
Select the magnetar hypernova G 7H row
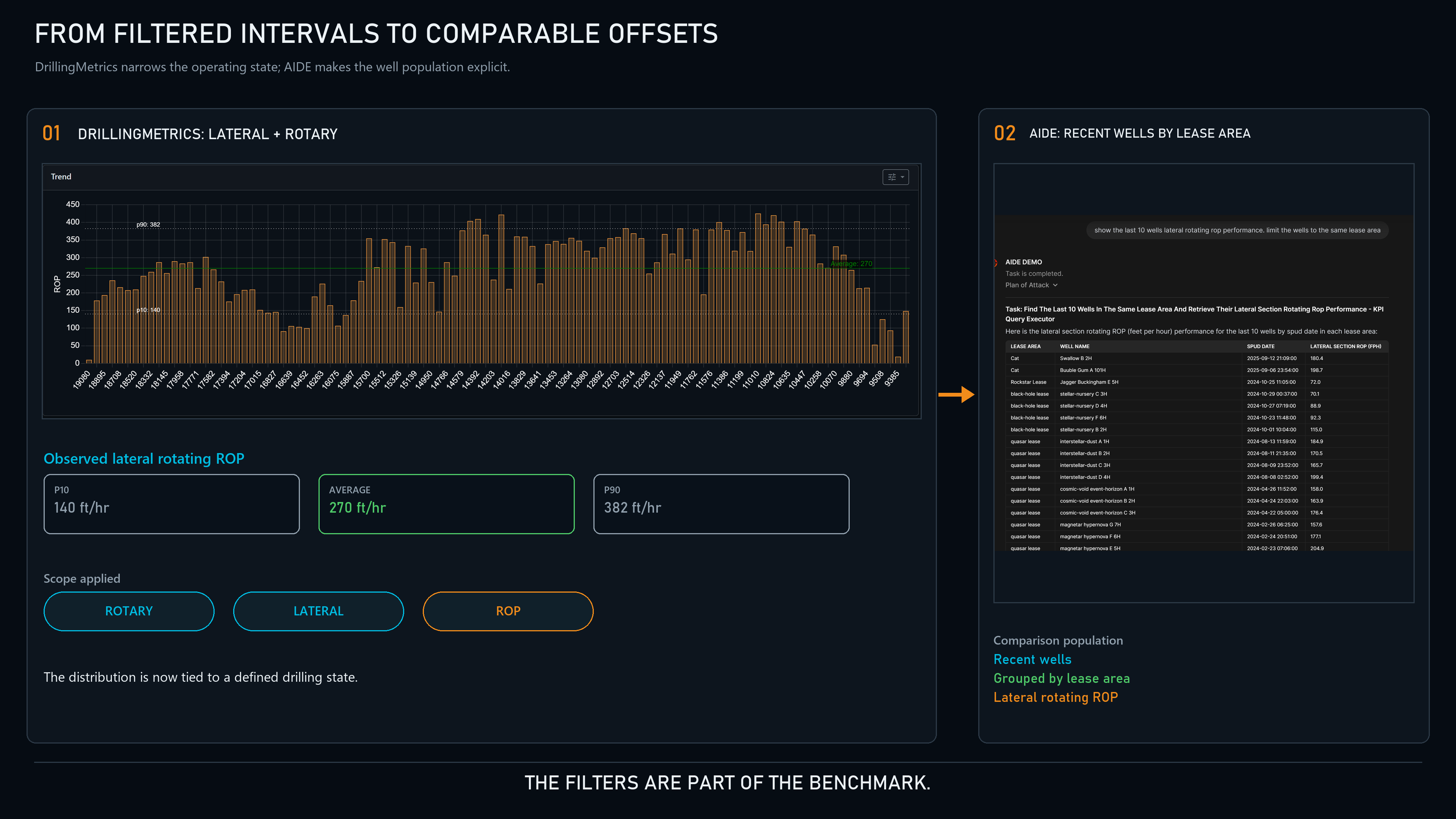1197,524
